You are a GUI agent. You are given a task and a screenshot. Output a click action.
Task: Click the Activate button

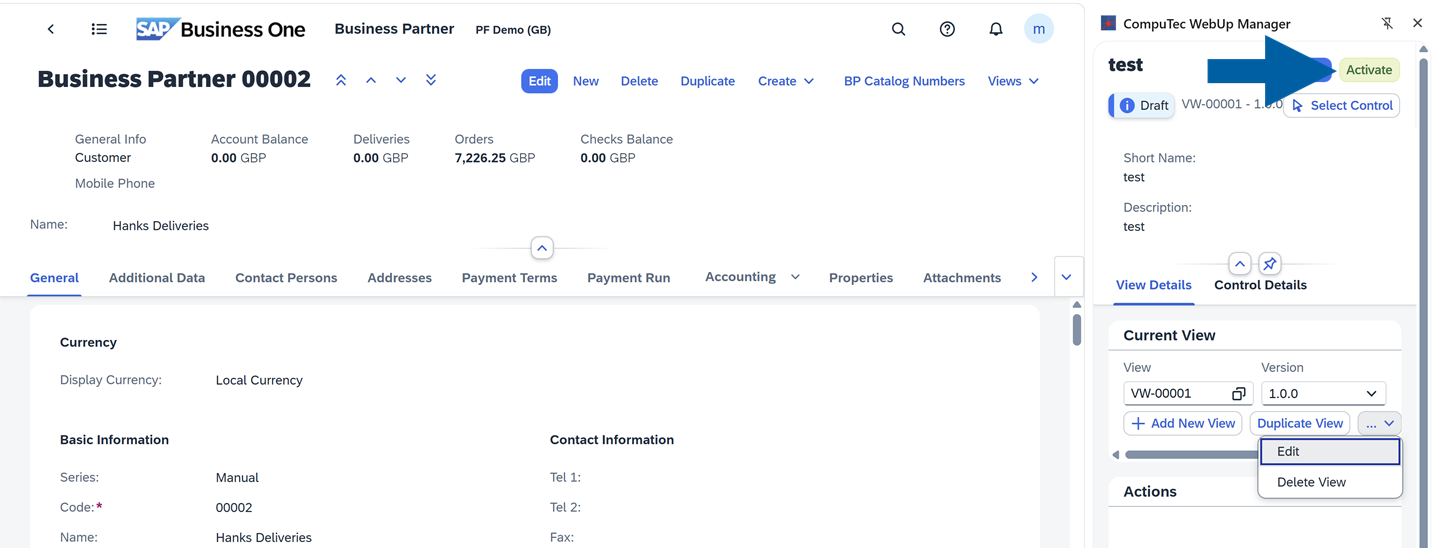click(1369, 70)
